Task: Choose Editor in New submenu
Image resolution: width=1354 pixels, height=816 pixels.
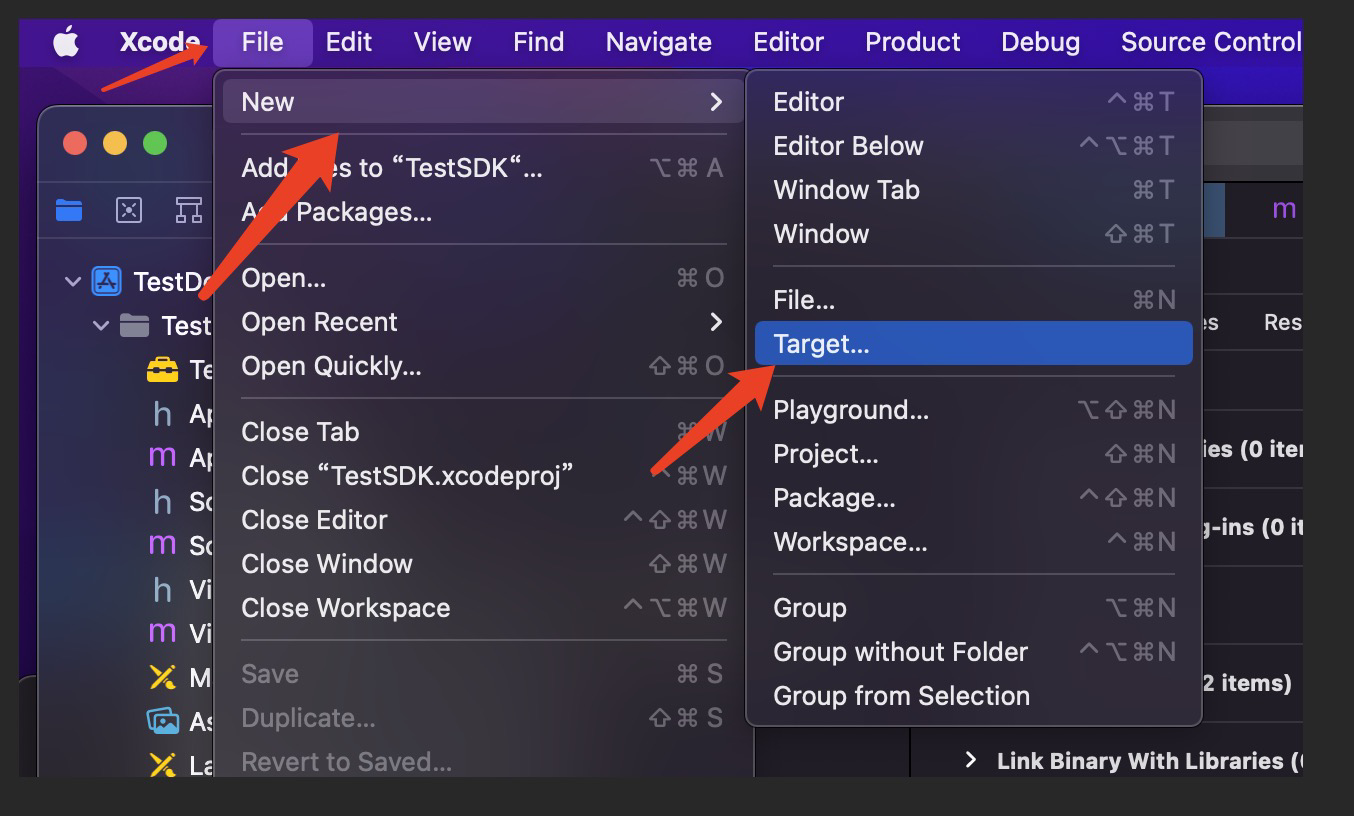Action: pos(974,102)
